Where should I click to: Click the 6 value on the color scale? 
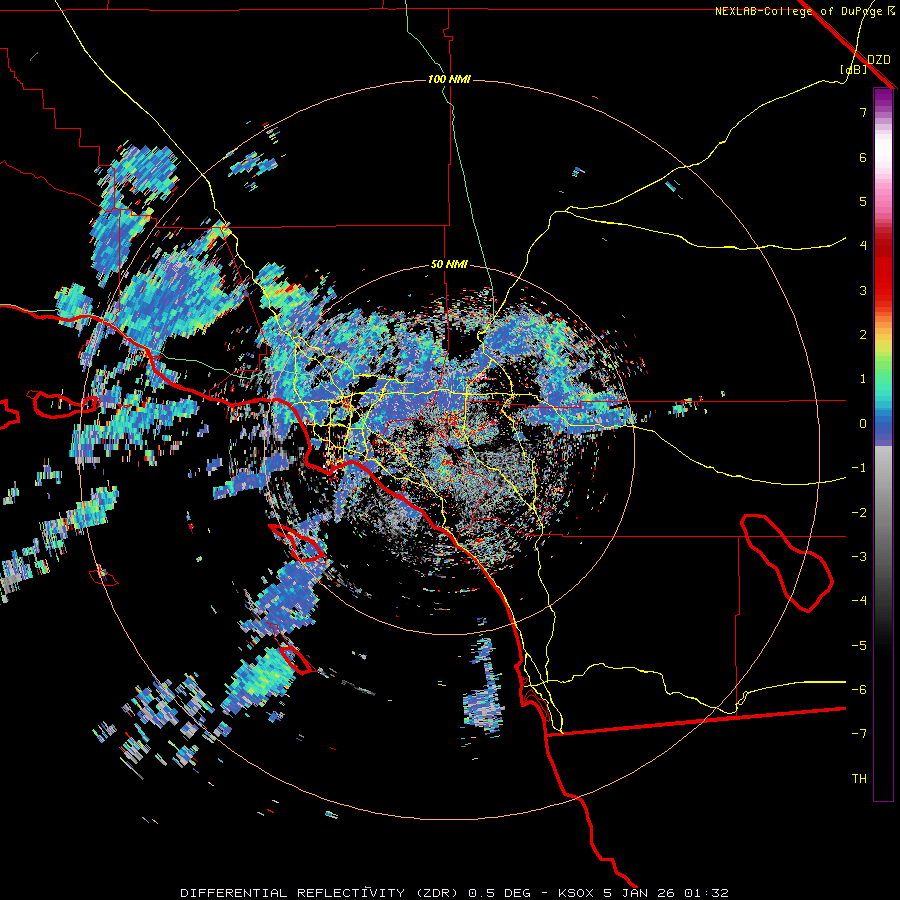tap(863, 157)
